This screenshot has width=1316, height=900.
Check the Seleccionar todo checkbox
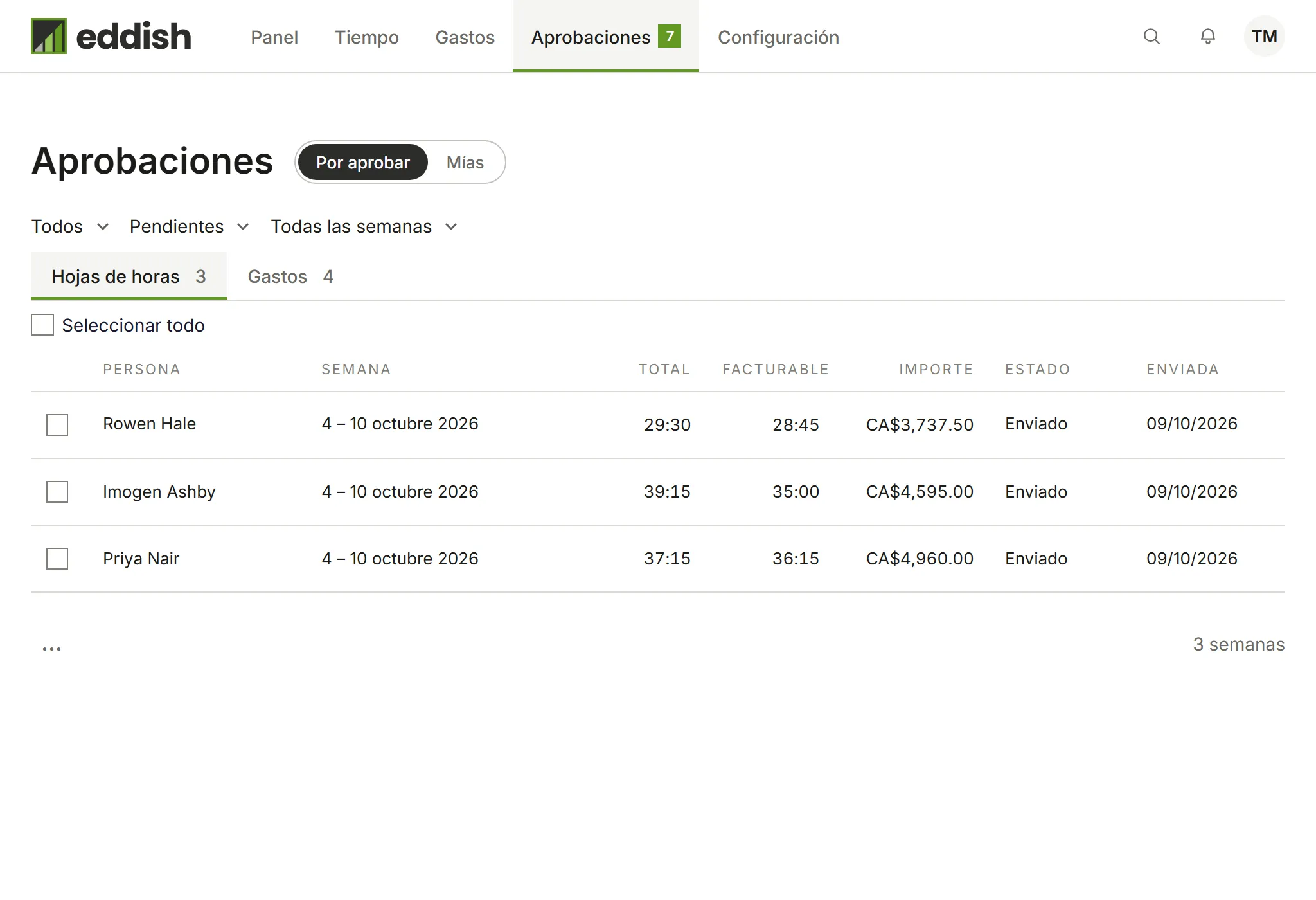[42, 325]
